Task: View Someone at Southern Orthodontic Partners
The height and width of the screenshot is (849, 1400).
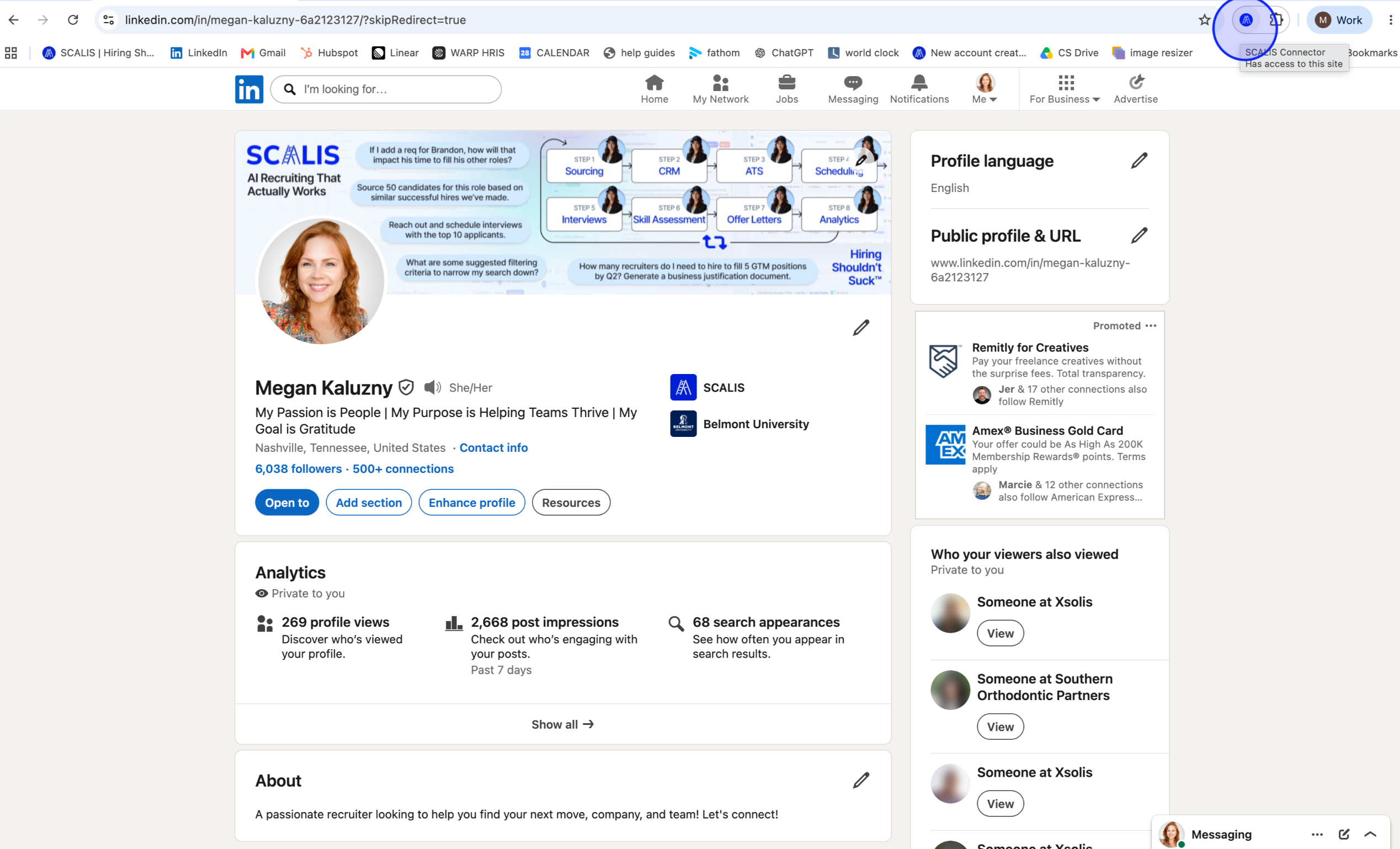Action: click(1000, 727)
